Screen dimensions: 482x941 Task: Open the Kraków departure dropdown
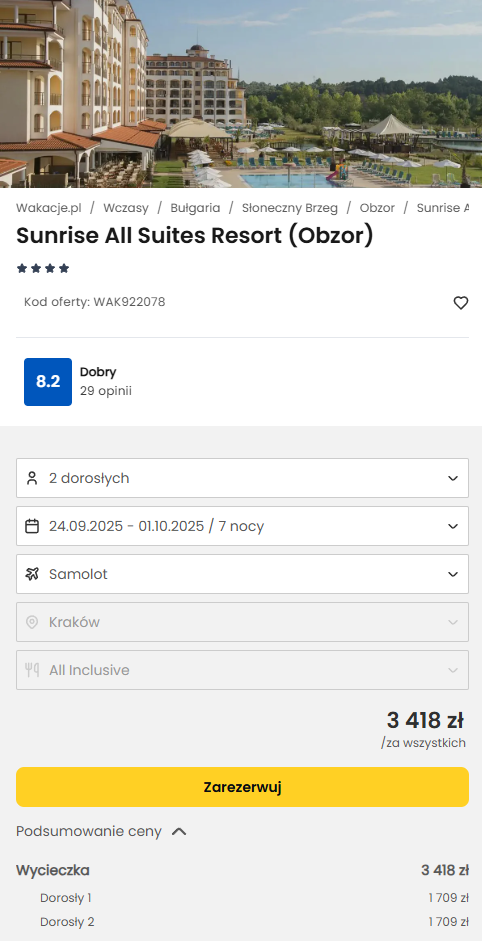[243, 622]
